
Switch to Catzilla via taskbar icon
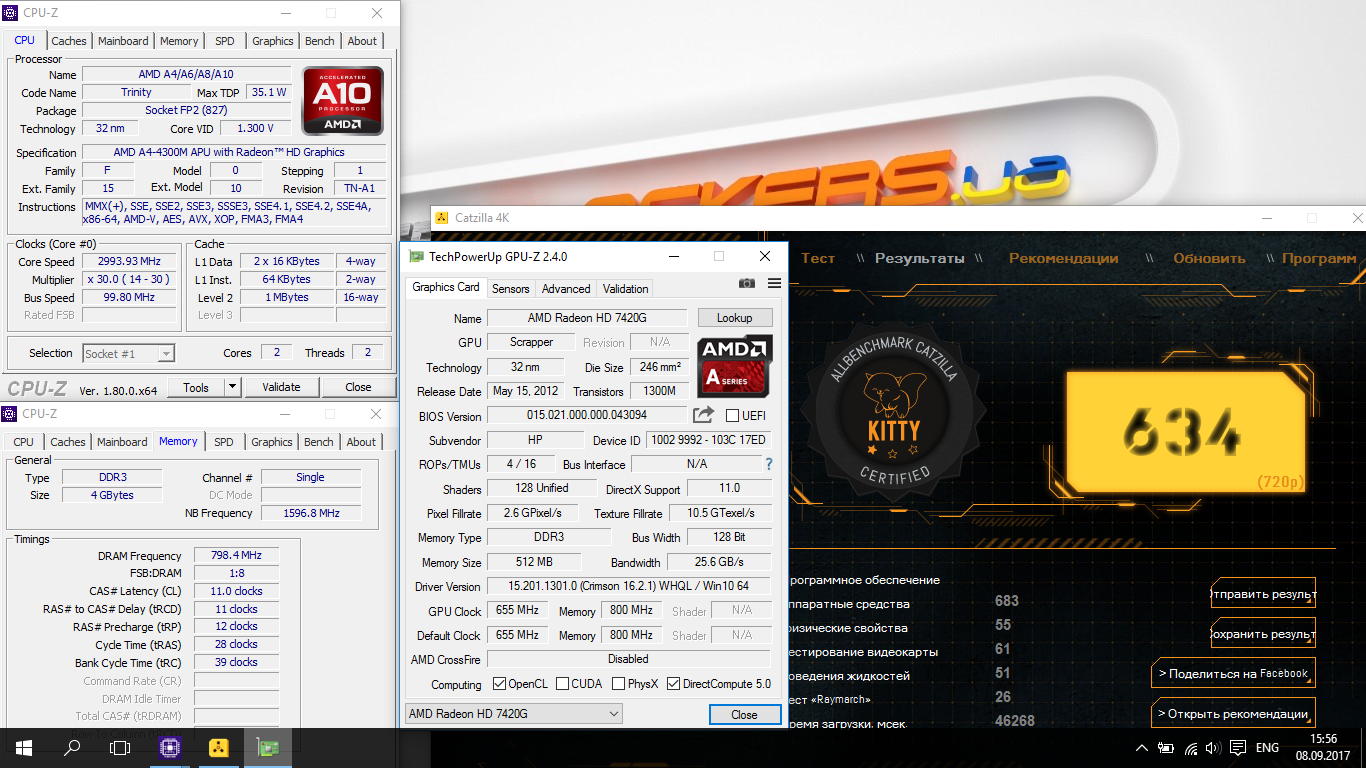coord(218,747)
